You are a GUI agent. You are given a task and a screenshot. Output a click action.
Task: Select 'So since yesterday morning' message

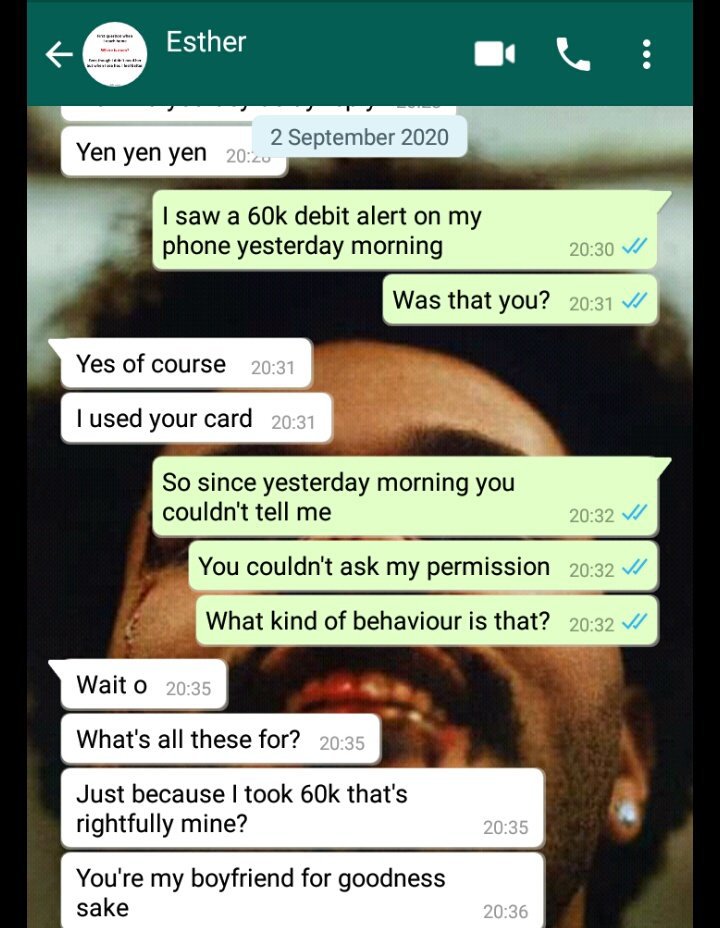(406, 497)
